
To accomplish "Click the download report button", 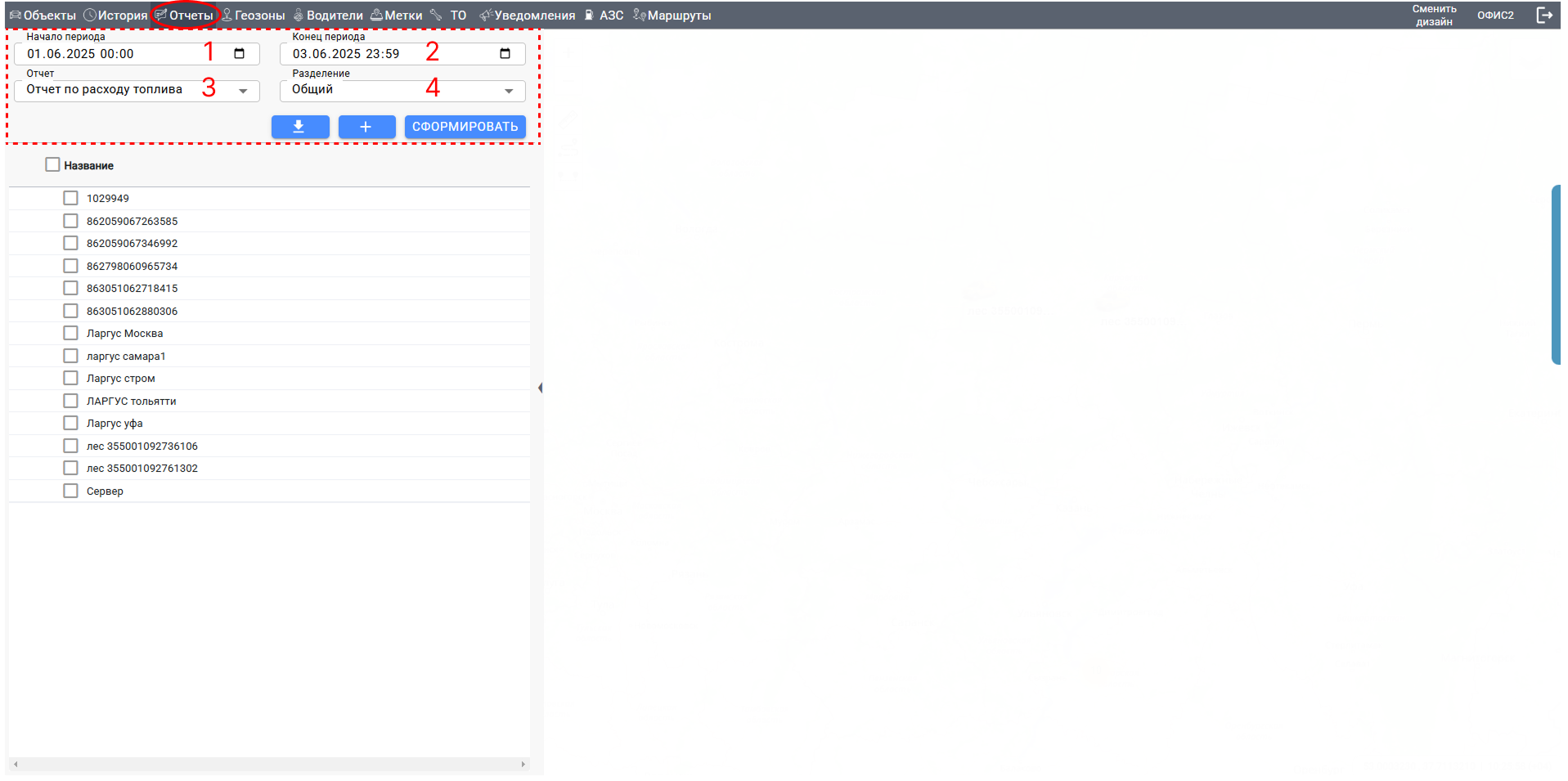I will pos(299,127).
